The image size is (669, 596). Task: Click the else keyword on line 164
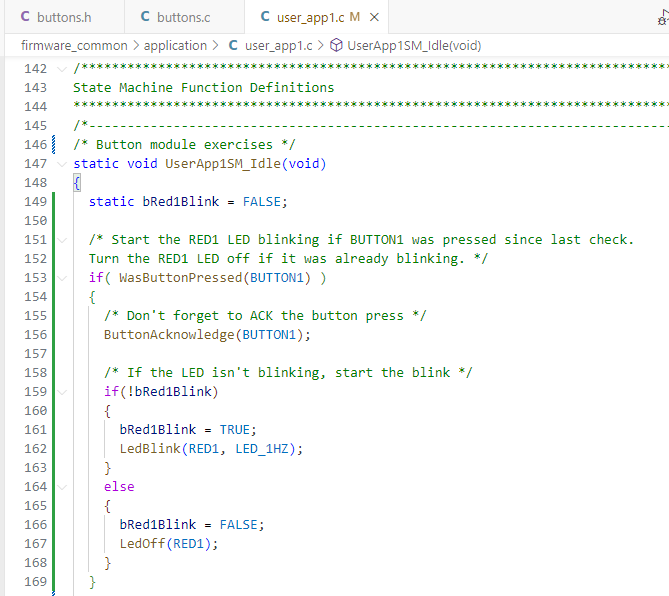pos(119,487)
